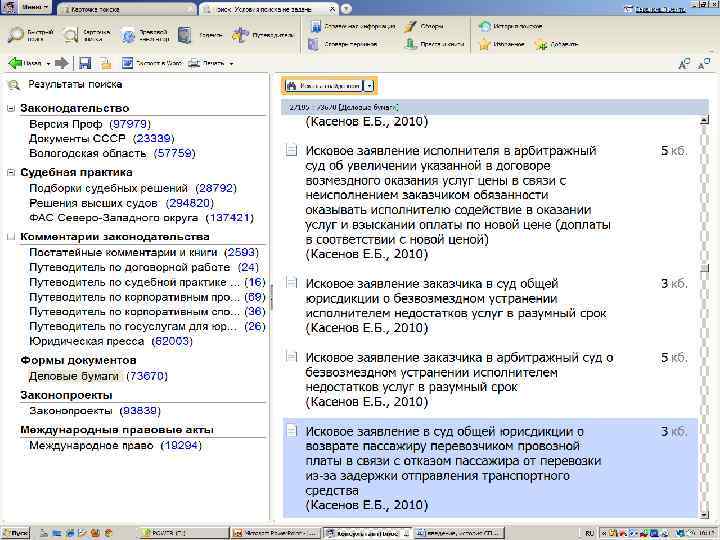Go back with the green Назад arrow

tap(16, 63)
